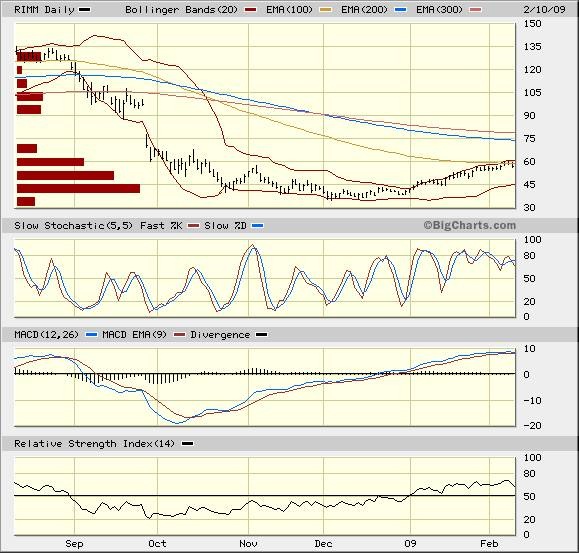Select the "EMA(100)" label
Screen dimensions: 579x553
click(x=289, y=10)
